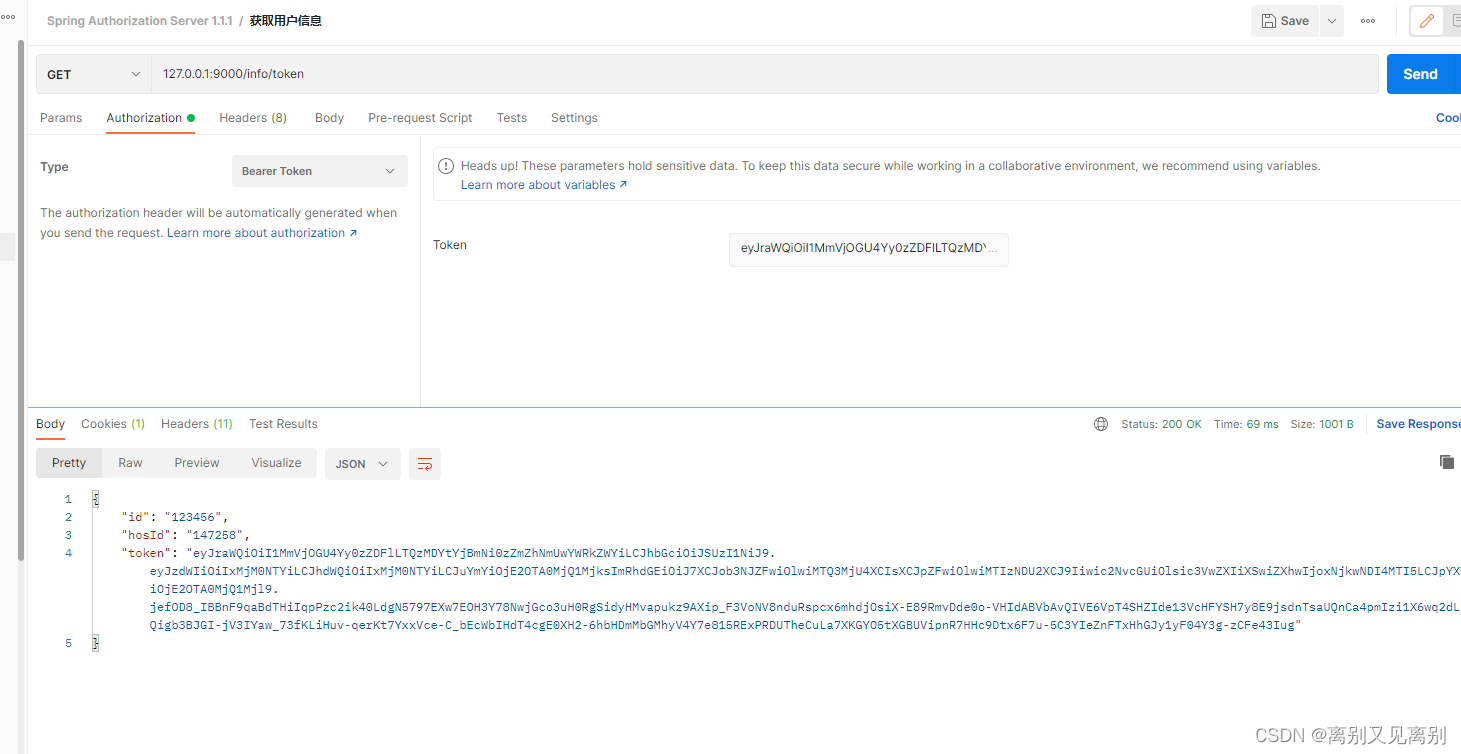
Task: Click the Save Response button
Action: point(1418,424)
